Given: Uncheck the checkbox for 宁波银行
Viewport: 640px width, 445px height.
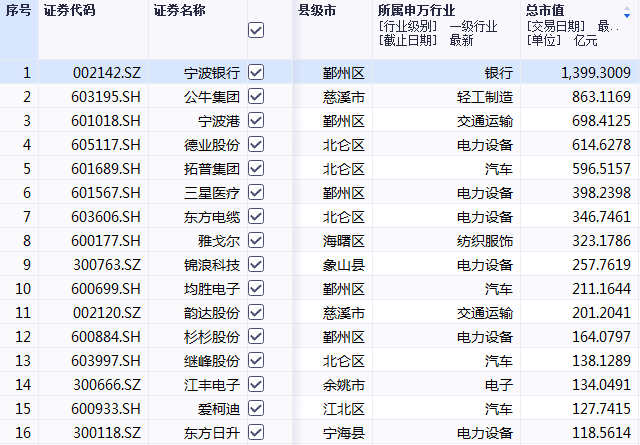Looking at the screenshot, I should tap(256, 73).
